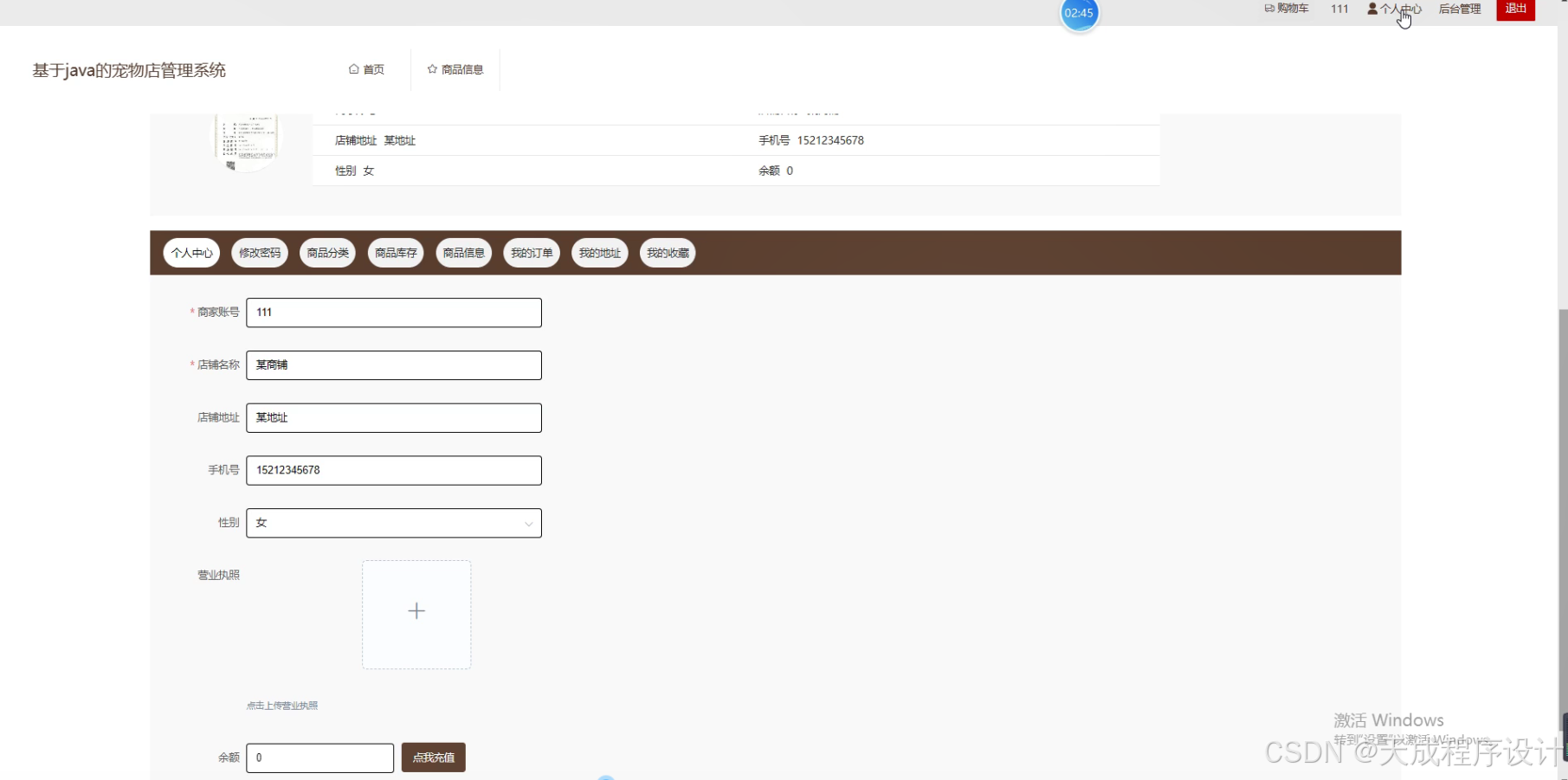Select the 我的订单 tab
This screenshot has width=1568, height=780.
click(531, 253)
